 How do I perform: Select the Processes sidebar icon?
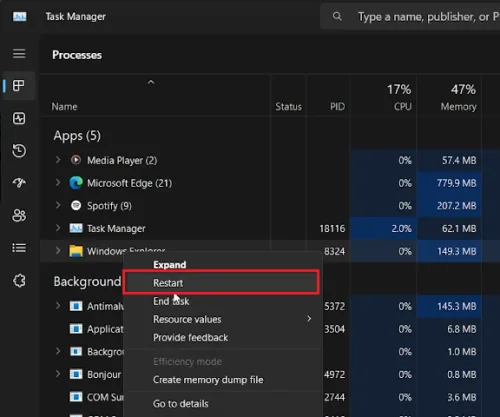pos(19,86)
